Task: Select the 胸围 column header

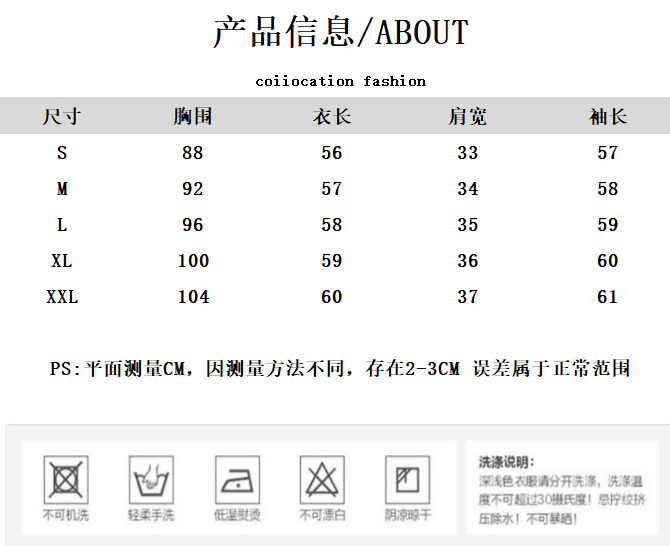Action: (x=193, y=116)
